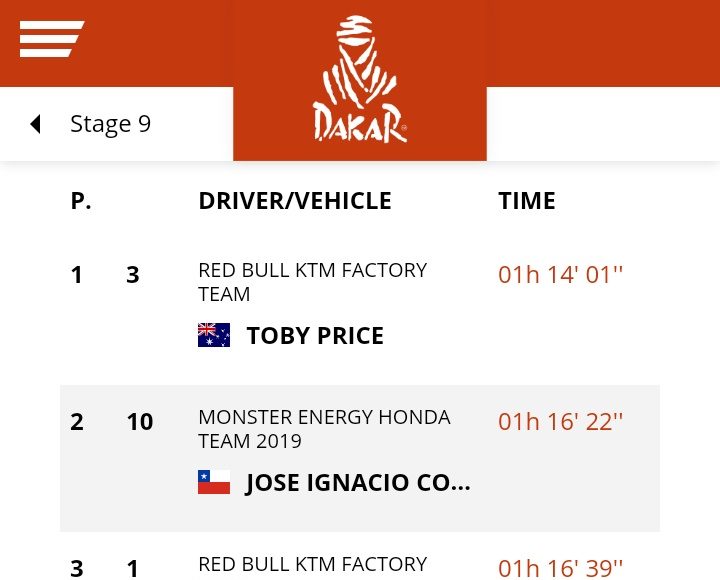
Task: Open Toby Price rider link
Action: click(315, 336)
